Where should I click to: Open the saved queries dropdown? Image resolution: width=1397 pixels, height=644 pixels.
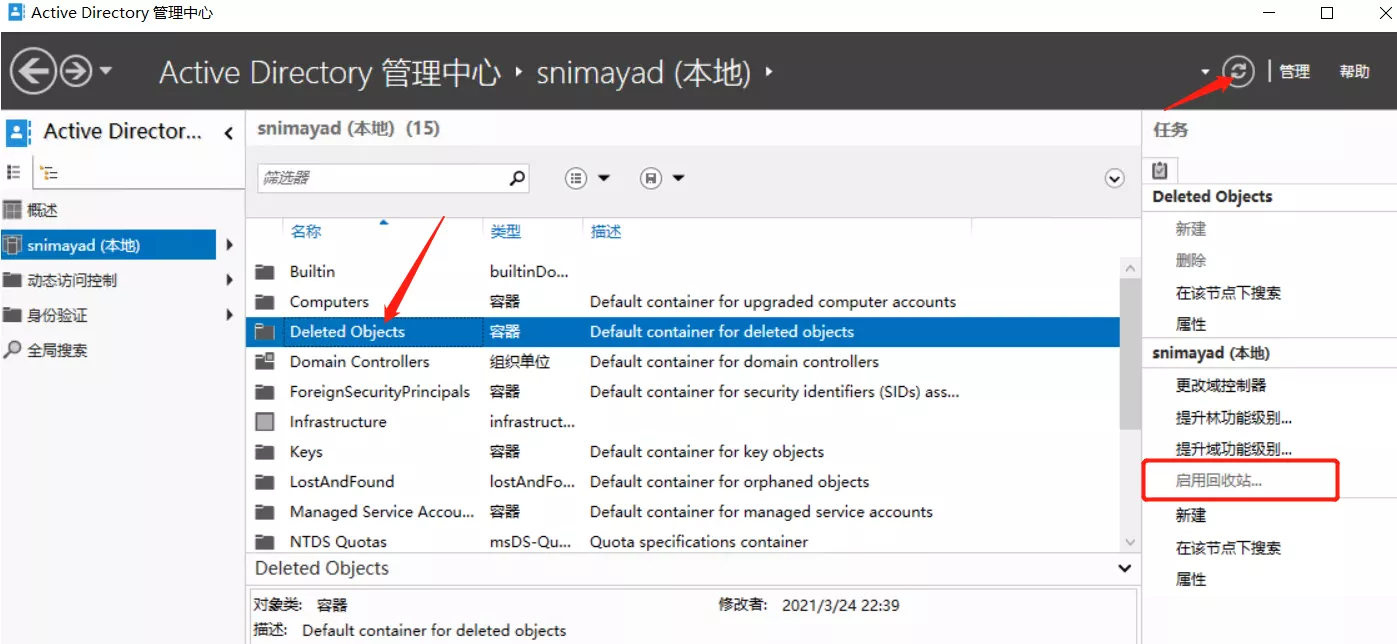[x=663, y=178]
